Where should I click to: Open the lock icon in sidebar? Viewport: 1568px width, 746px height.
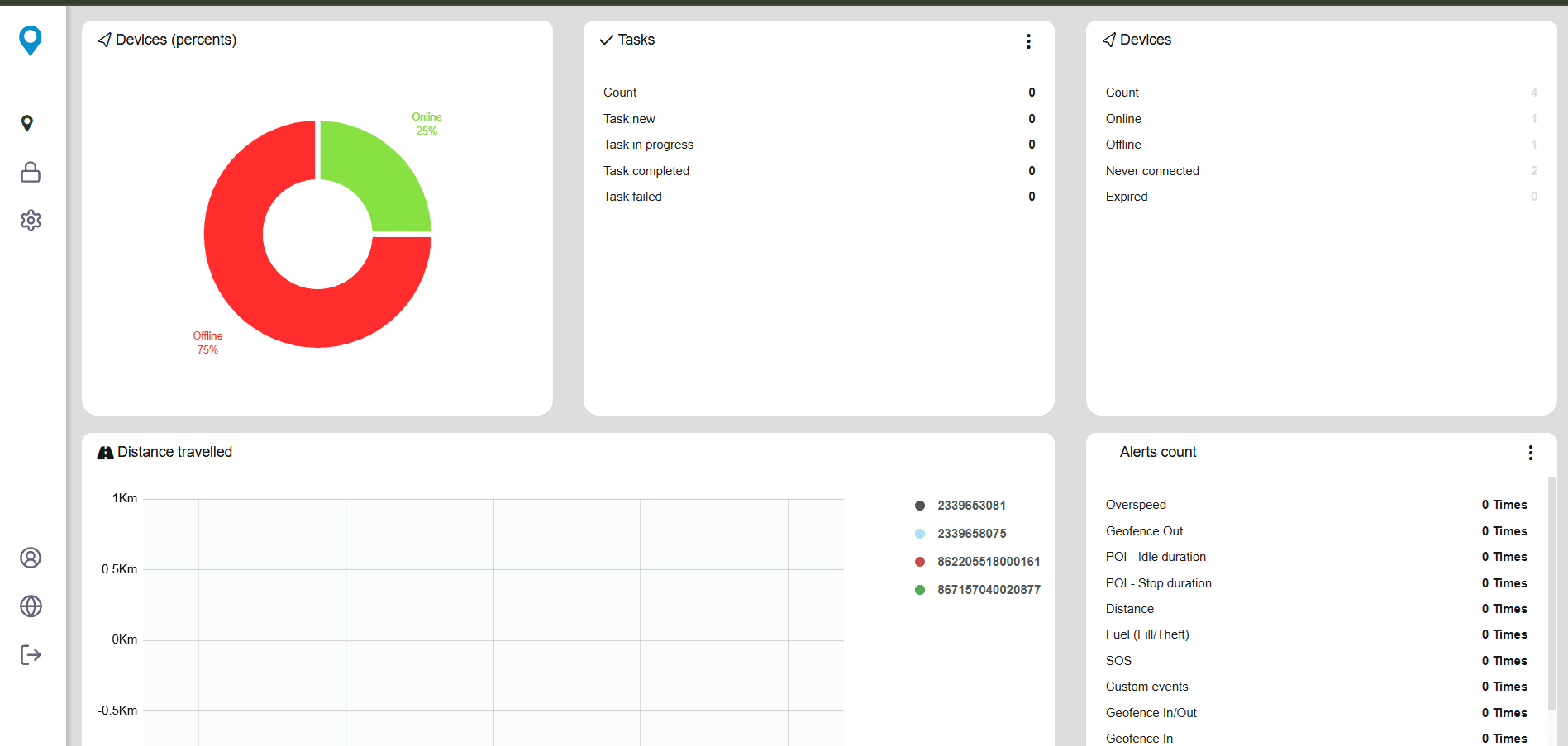pyautogui.click(x=31, y=172)
